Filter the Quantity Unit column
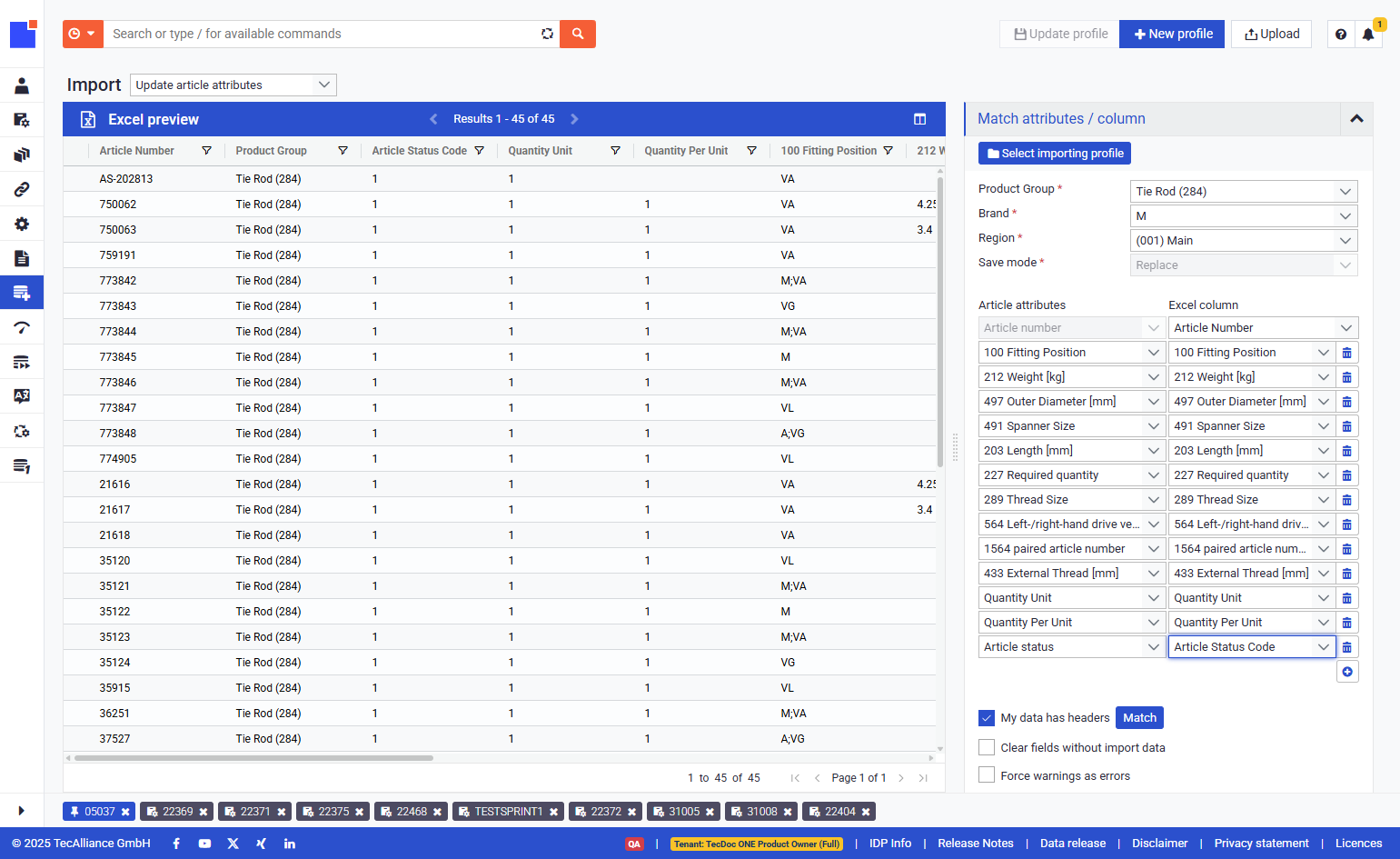 (615, 151)
